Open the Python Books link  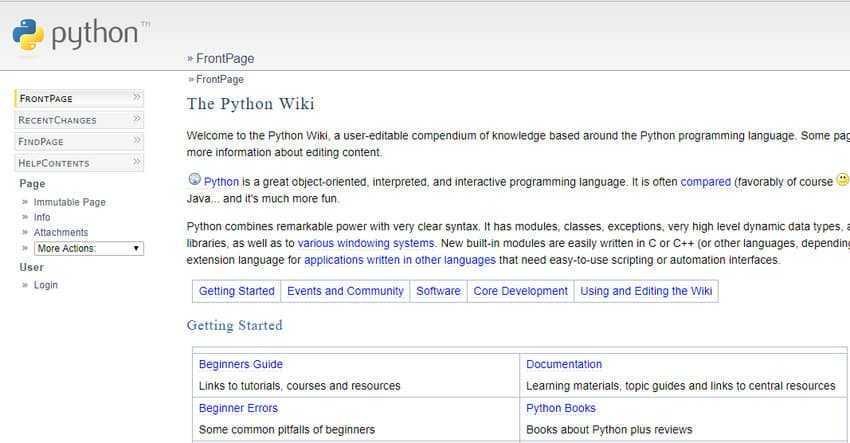click(x=561, y=408)
